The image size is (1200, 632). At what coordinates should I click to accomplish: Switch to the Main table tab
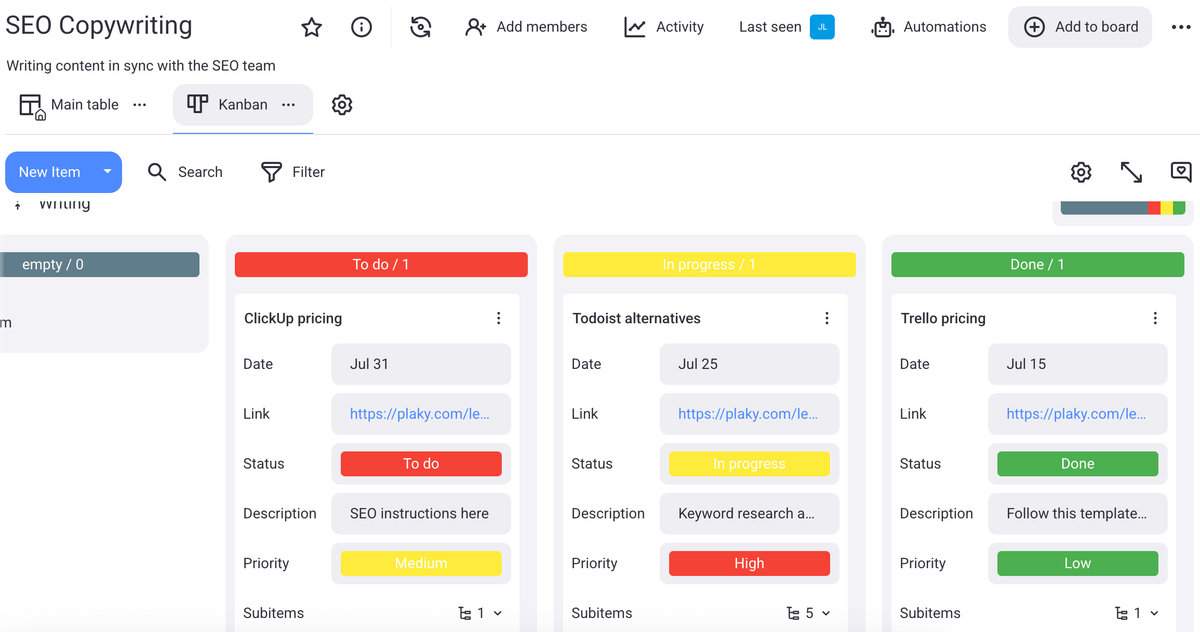pyautogui.click(x=85, y=104)
